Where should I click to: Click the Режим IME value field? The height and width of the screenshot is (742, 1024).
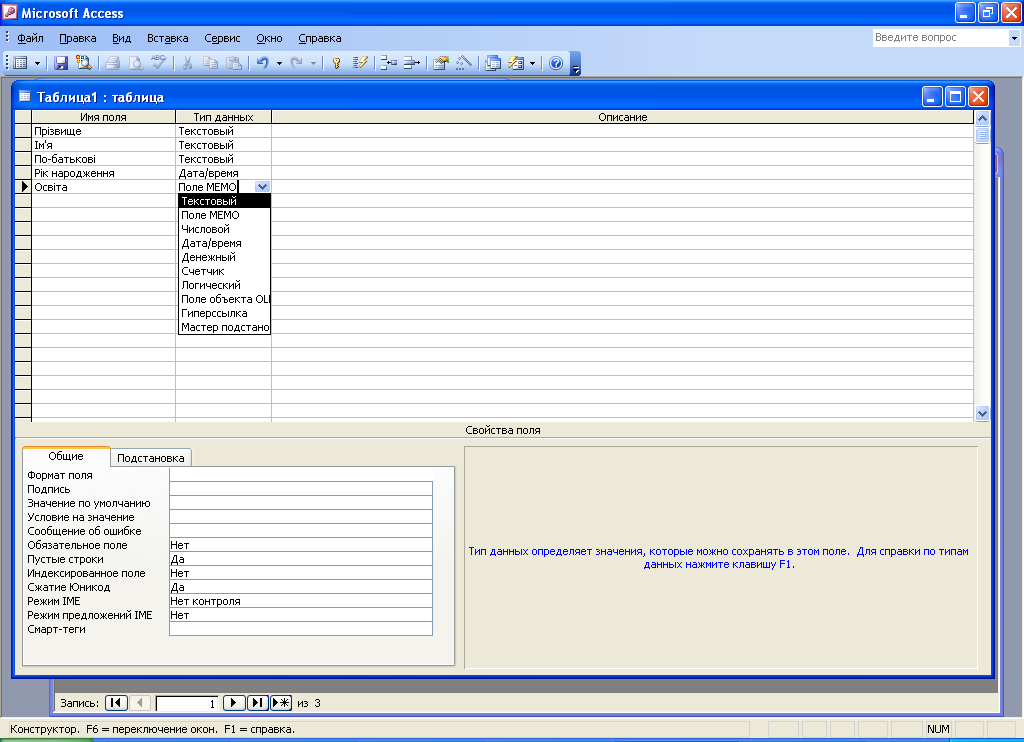[x=301, y=601]
